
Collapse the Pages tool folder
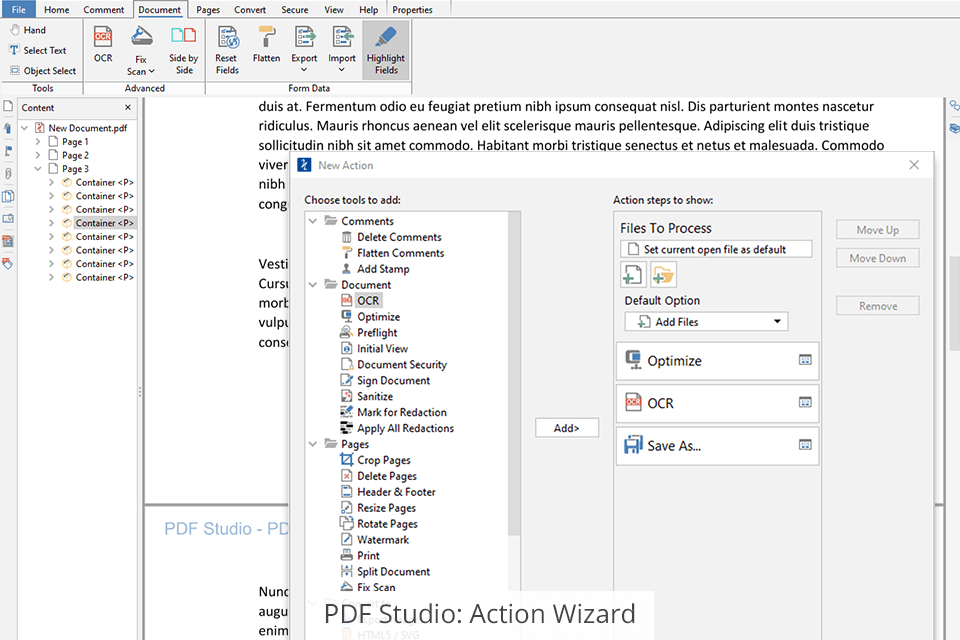click(313, 443)
